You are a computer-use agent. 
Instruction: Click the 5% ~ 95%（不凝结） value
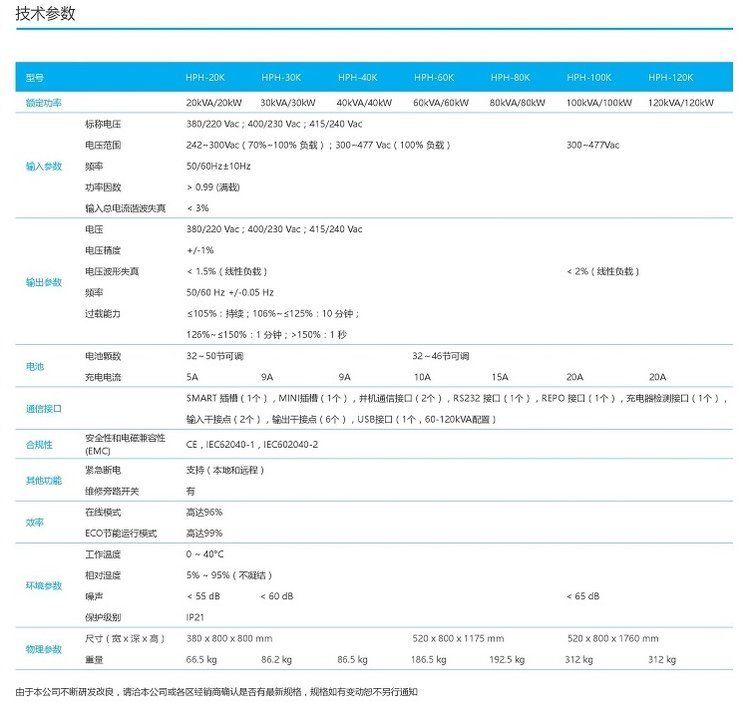tap(229, 575)
